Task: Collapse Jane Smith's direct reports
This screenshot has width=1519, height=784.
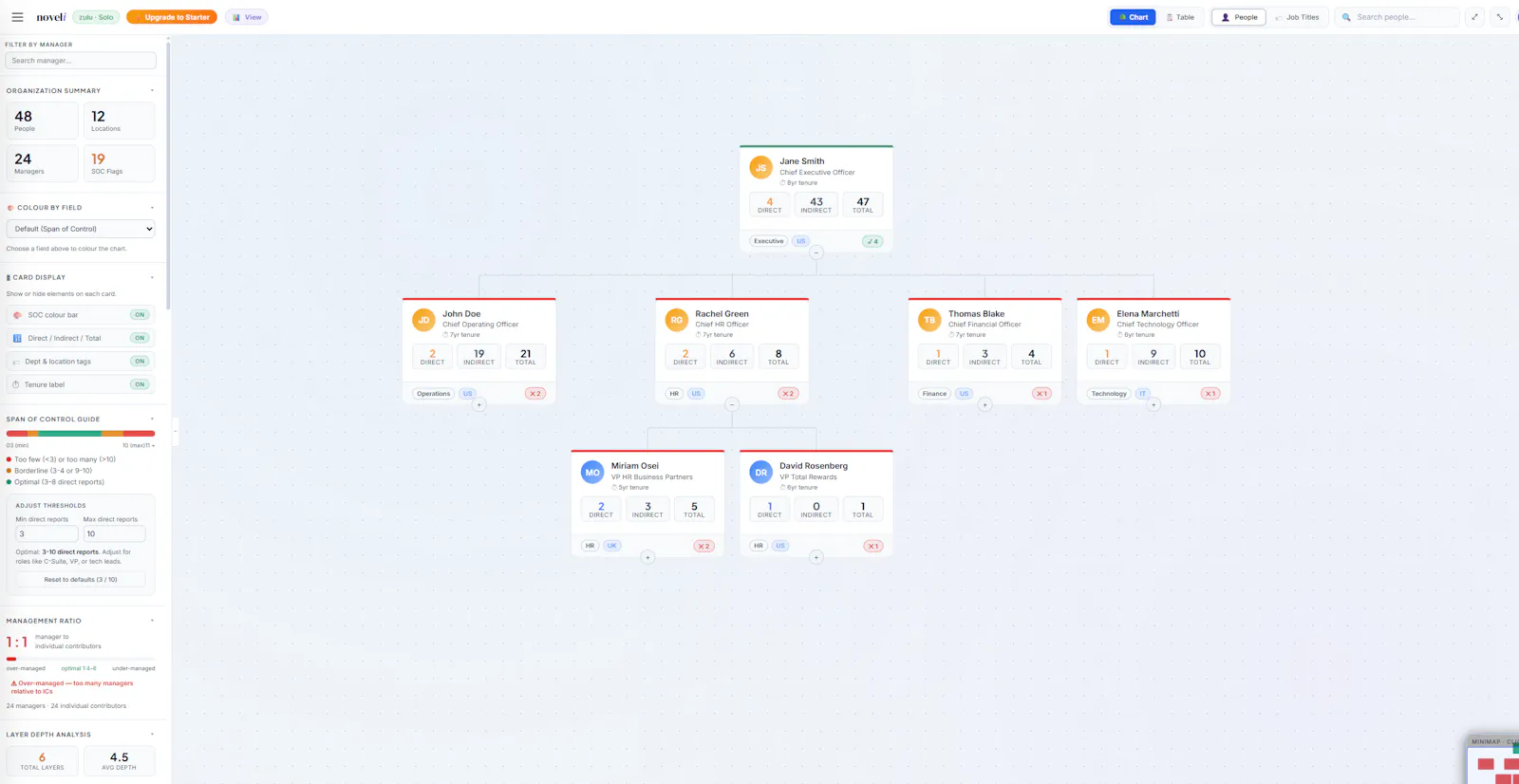Action: click(x=816, y=252)
